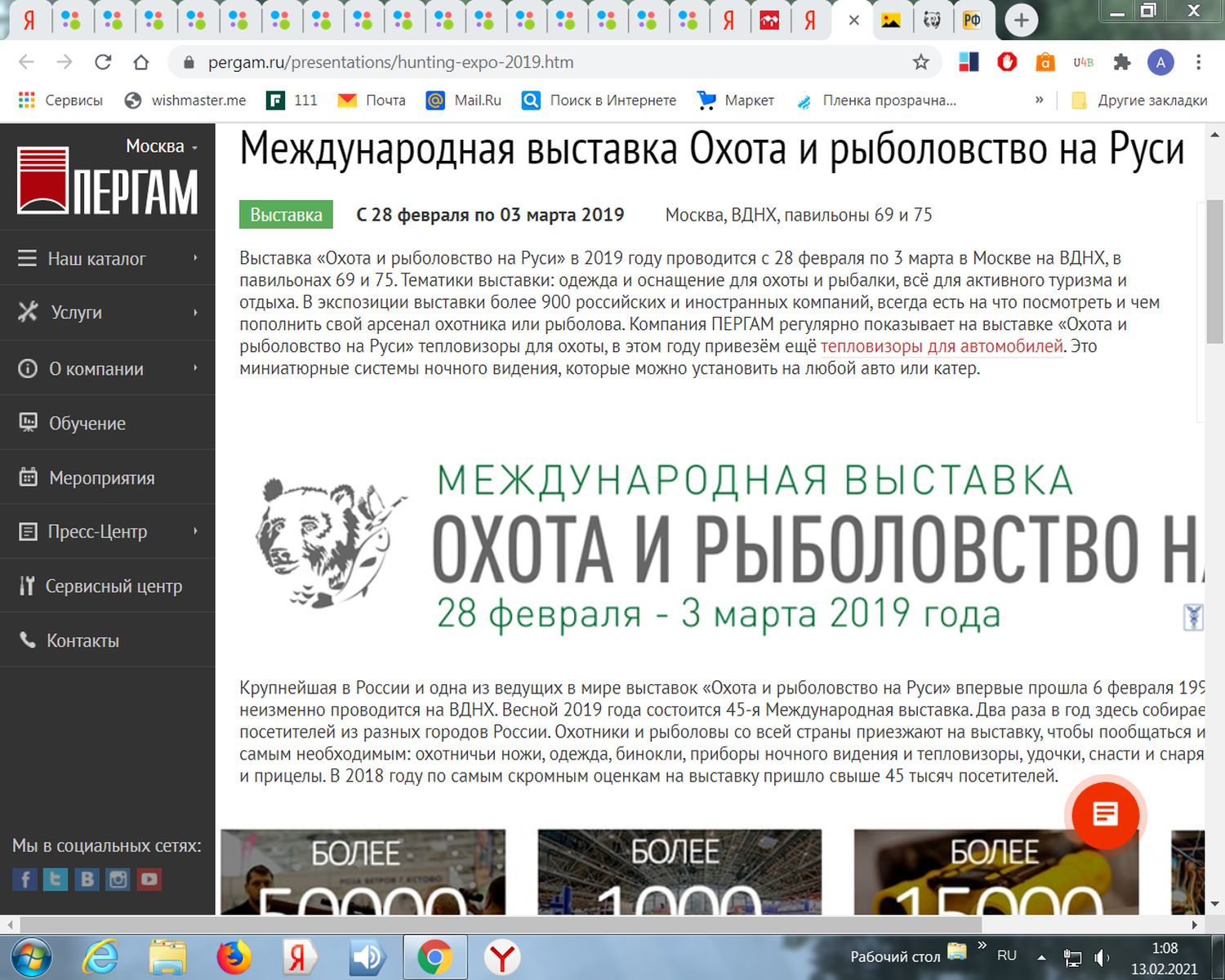This screenshot has height=980, width=1225.
Task: Expand the Услуги submenu arrow
Action: [195, 312]
